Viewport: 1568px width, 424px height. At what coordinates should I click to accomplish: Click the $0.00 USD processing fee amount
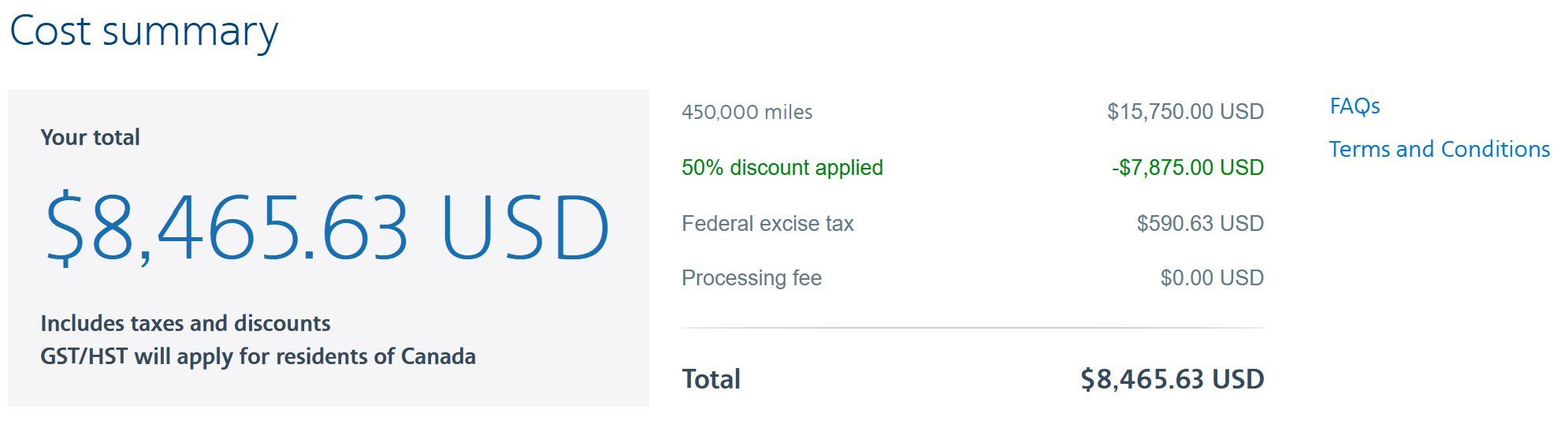(x=1212, y=278)
